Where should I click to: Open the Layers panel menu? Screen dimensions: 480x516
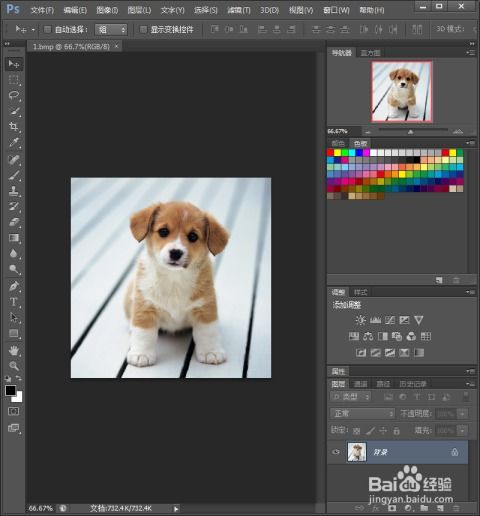470,384
